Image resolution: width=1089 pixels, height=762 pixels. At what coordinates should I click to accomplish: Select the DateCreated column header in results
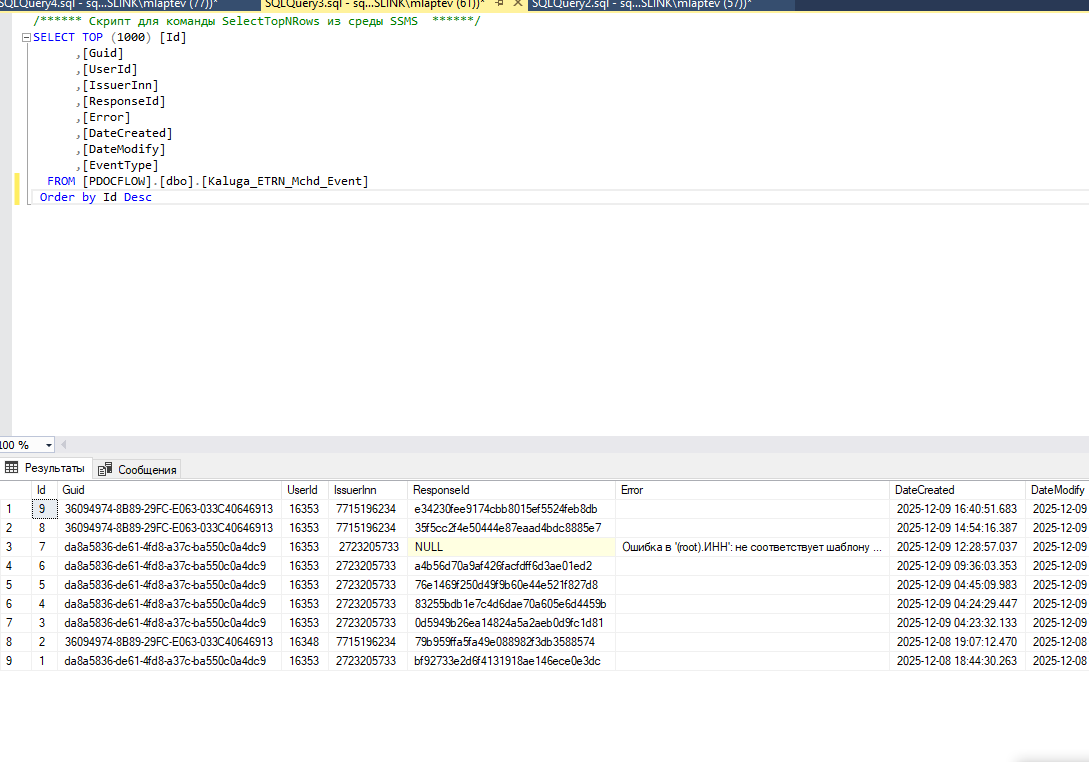[958, 490]
